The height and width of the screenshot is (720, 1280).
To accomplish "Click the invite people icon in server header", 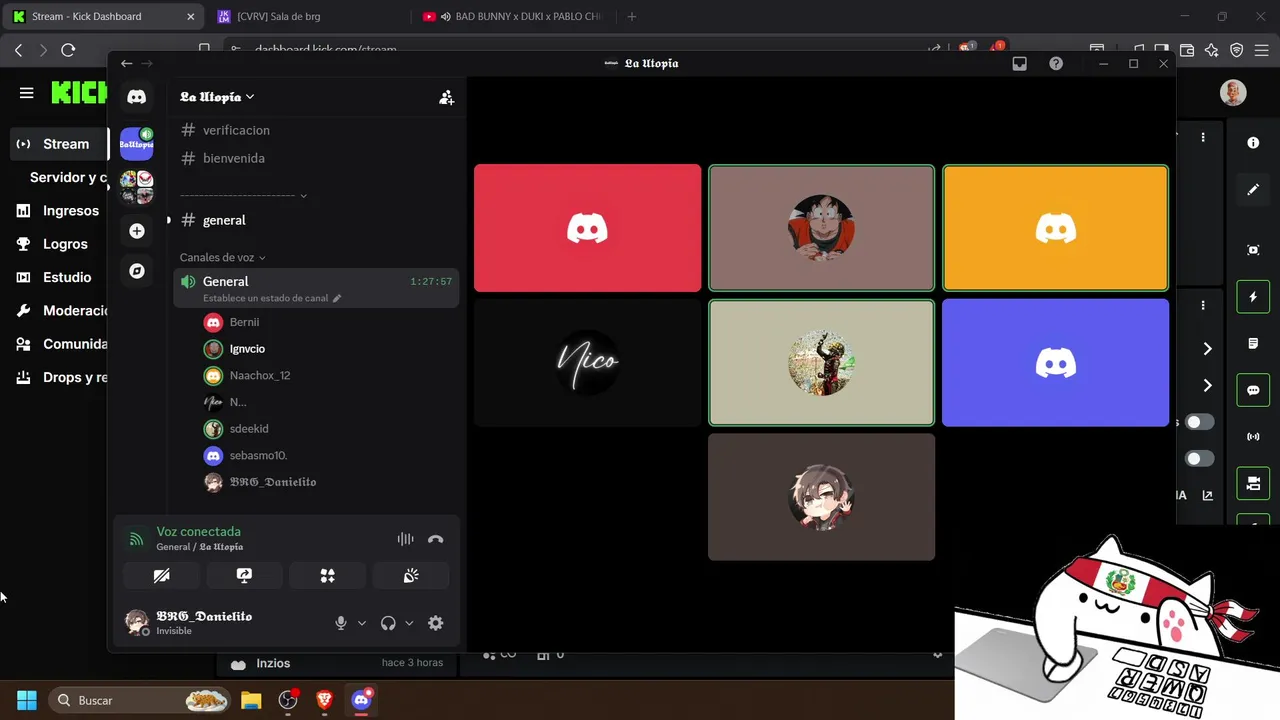I will click(x=446, y=97).
